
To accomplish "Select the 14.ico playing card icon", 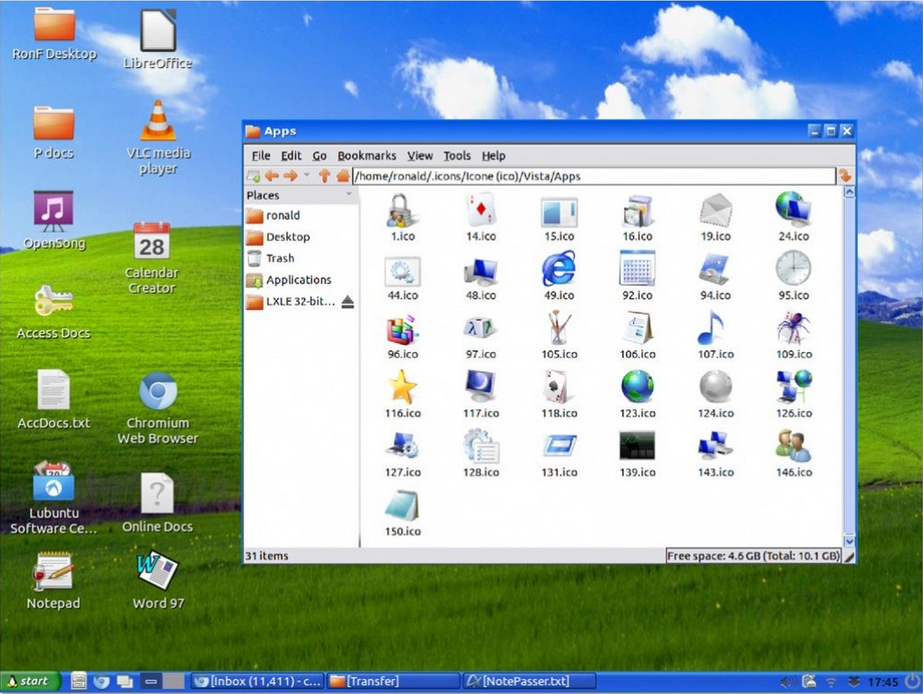I will pyautogui.click(x=481, y=211).
